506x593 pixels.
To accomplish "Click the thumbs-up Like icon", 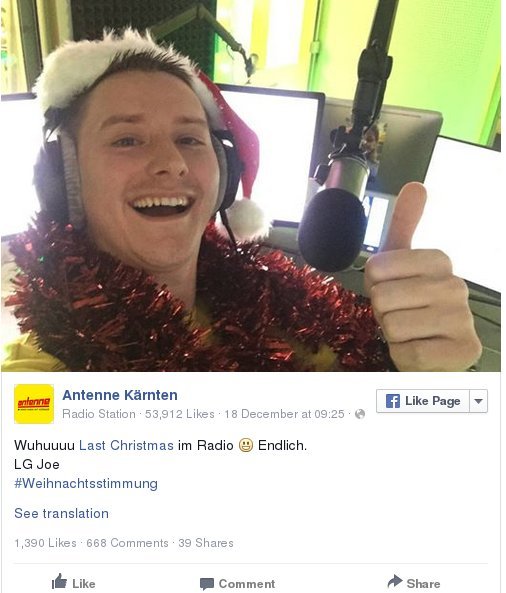I will click(59, 582).
